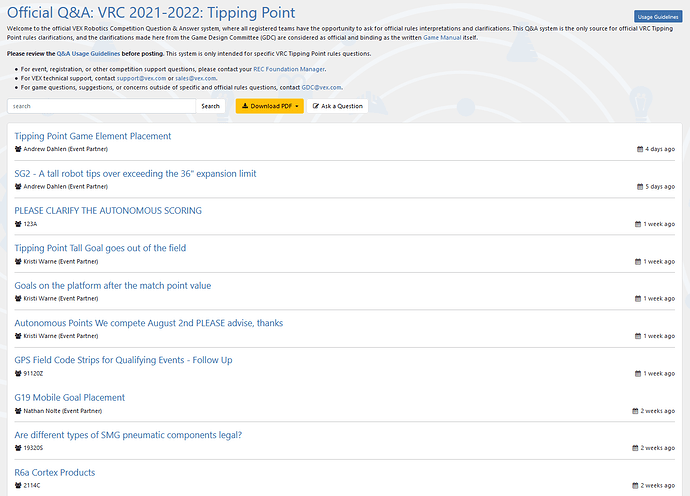Click the users icon before 'Andrew Dahlen' under Tipping Point Game Element Placement
The image size is (690, 496).
(x=18, y=149)
